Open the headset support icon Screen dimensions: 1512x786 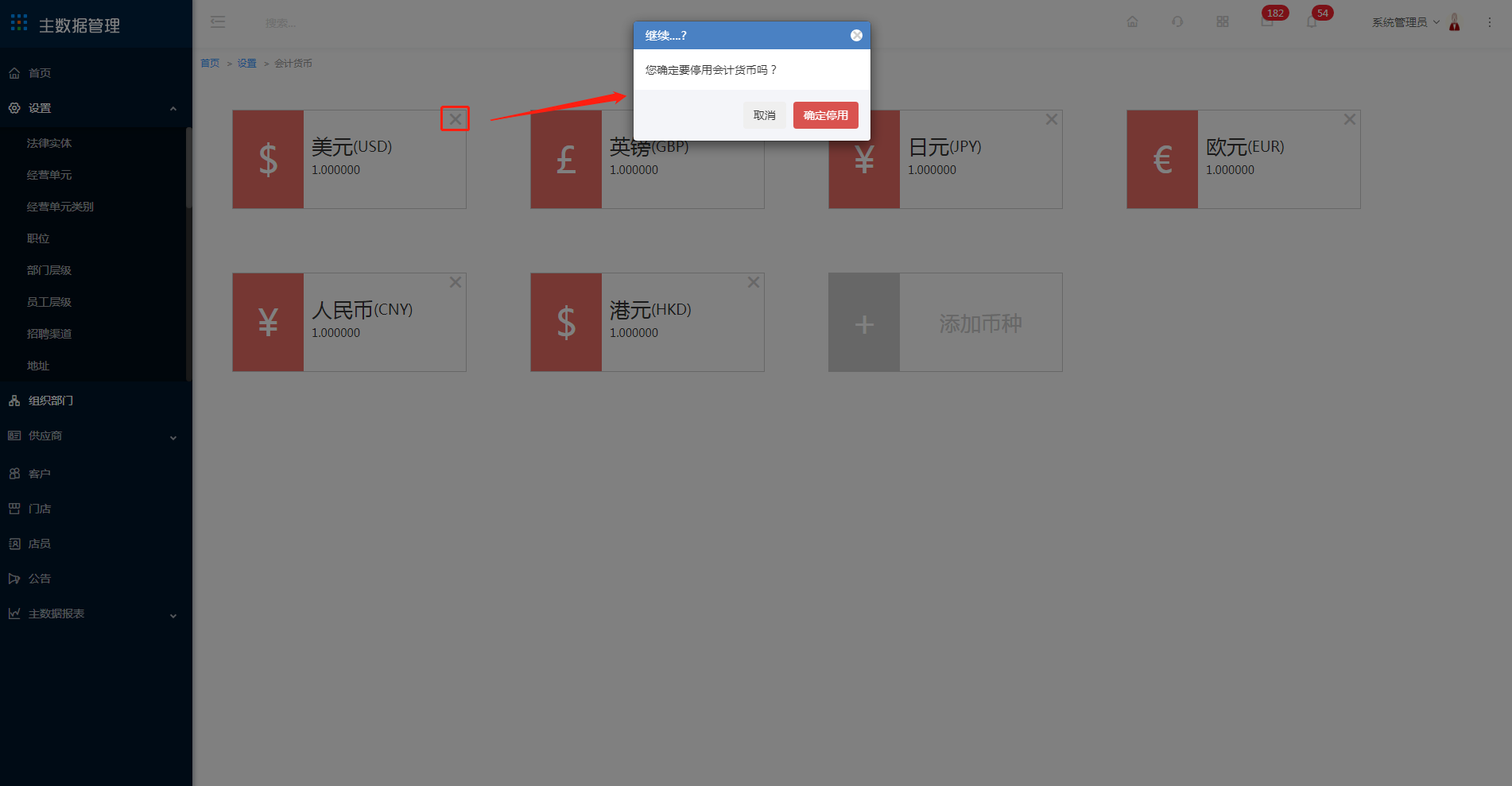1177,21
